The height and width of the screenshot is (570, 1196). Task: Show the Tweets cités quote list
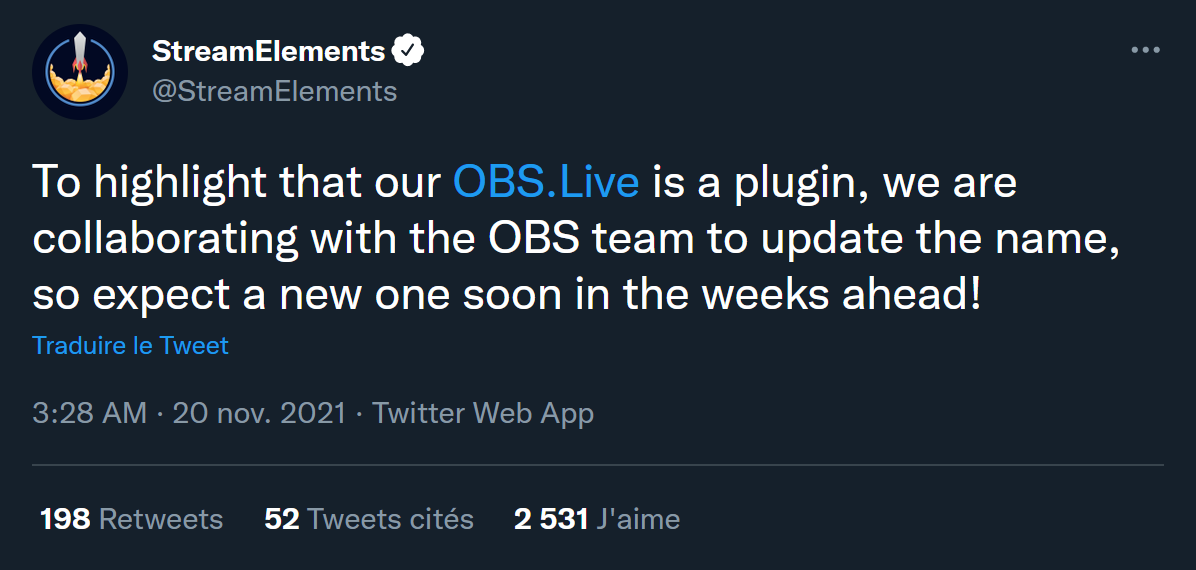tap(390, 519)
